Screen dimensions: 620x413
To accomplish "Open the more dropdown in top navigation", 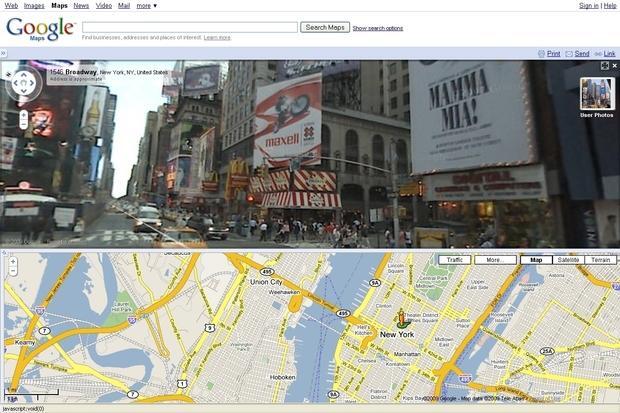I will pyautogui.click(x=147, y=6).
